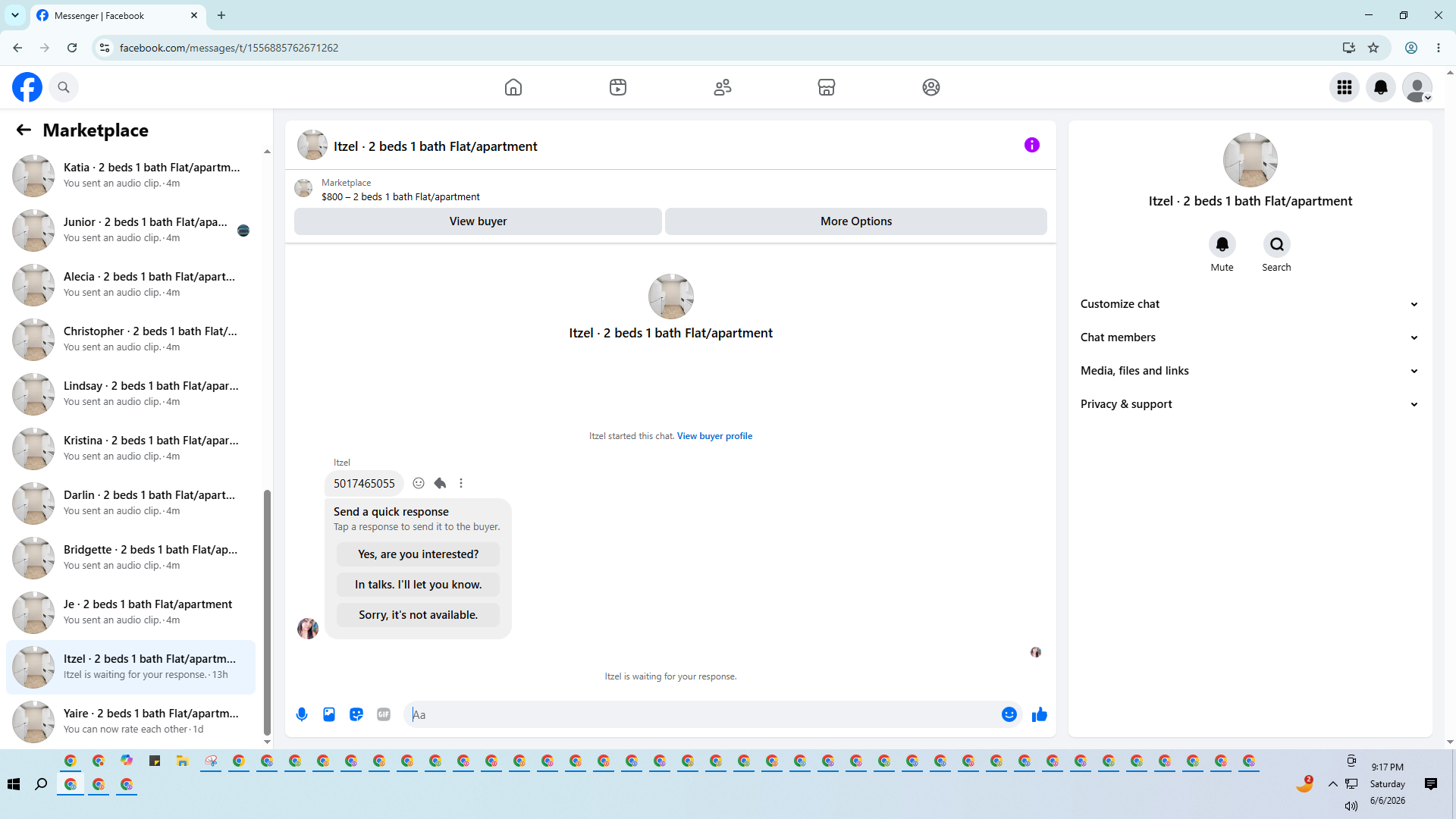Click the More Options button
The image size is (1456, 819).
point(856,221)
